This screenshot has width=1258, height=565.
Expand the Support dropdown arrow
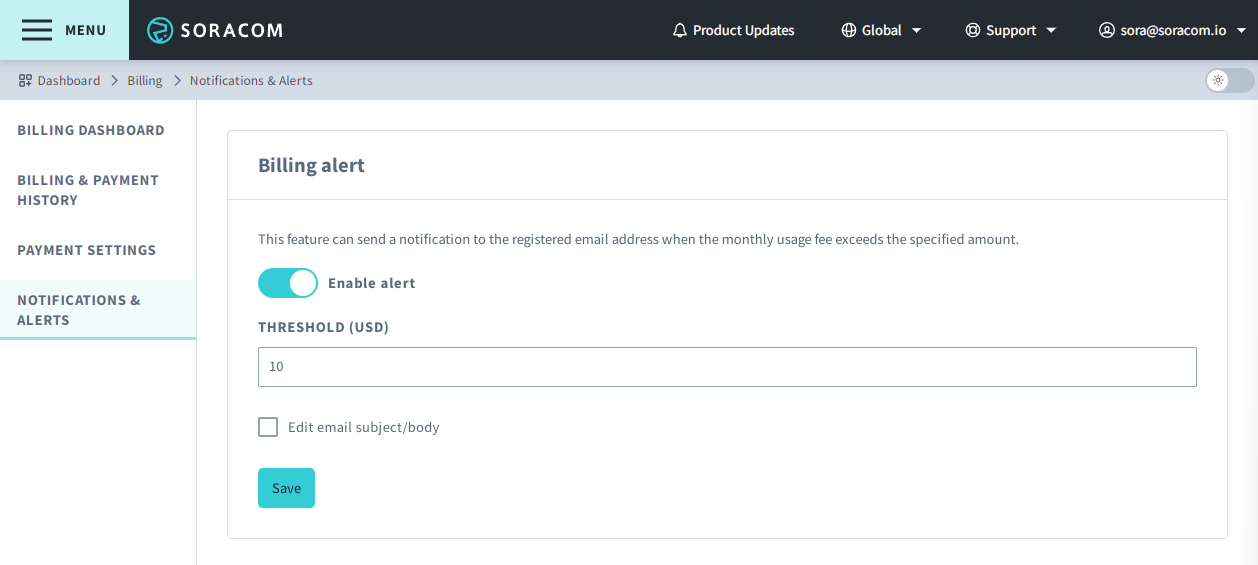(x=1051, y=30)
